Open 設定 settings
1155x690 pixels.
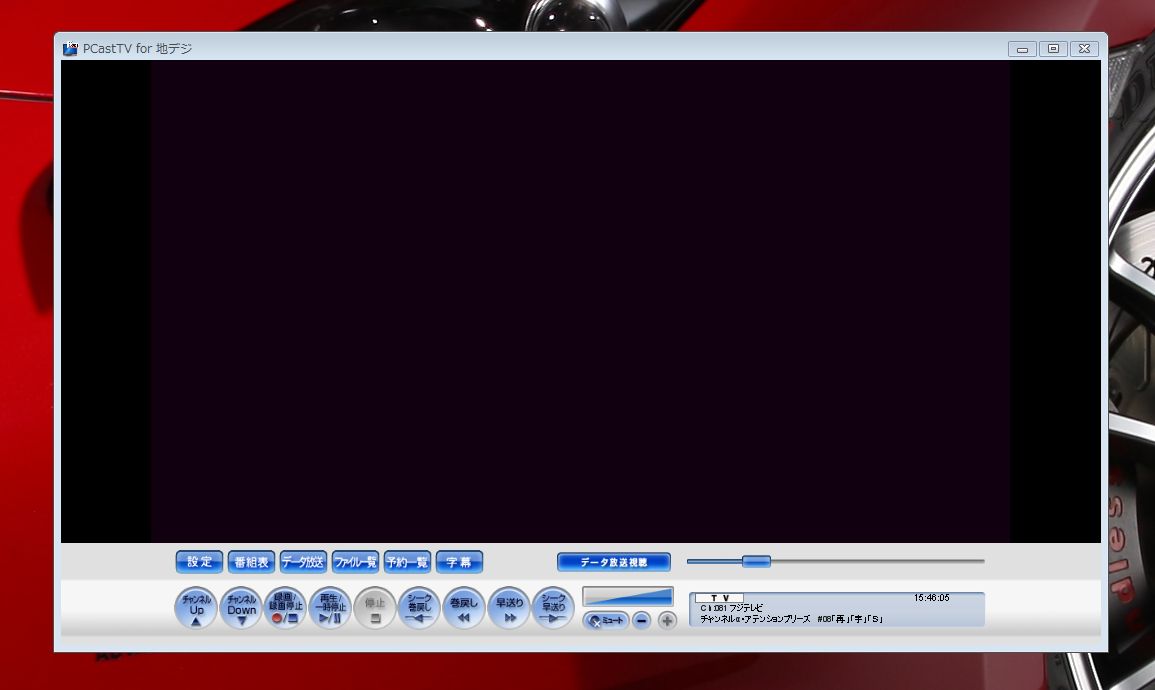coord(199,562)
